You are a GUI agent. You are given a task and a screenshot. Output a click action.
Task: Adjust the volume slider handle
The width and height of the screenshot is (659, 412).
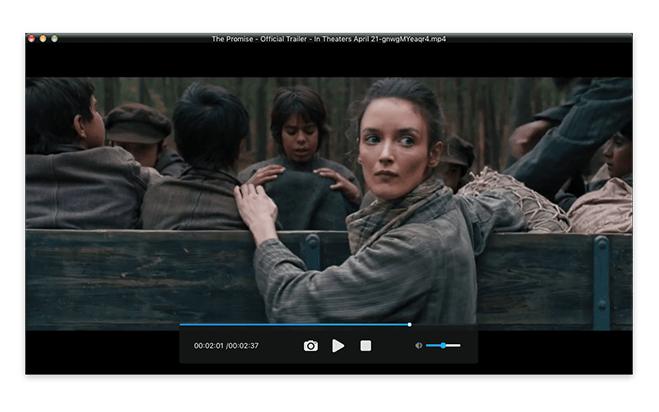(443, 346)
